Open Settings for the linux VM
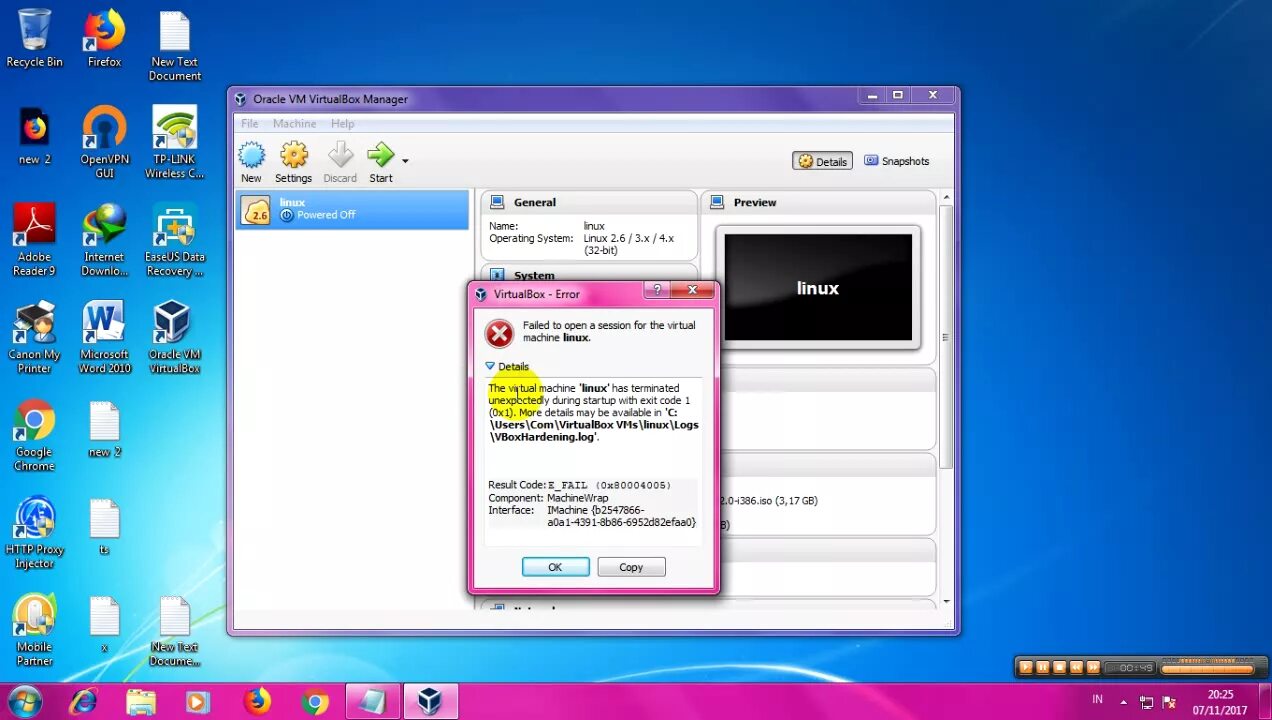 293,159
